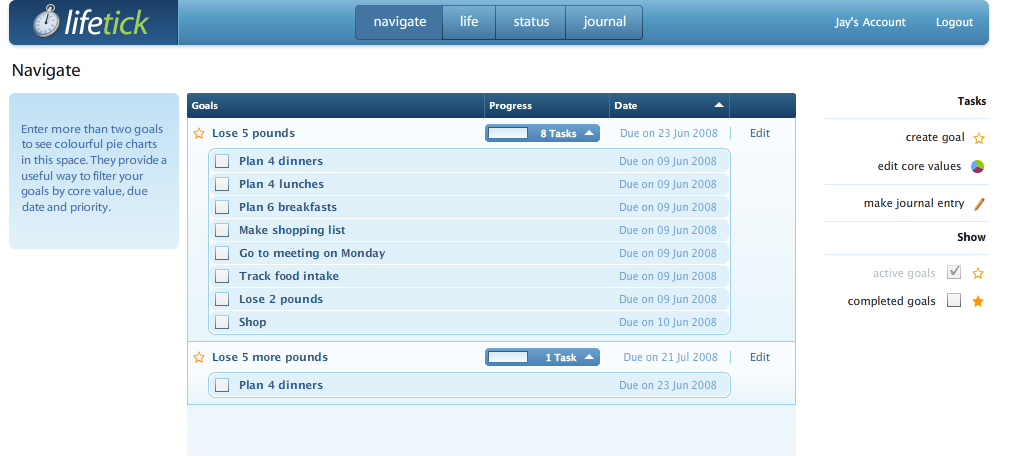Screen dimensions: 1029x456
Task: Open the status tab
Action: [x=530, y=22]
